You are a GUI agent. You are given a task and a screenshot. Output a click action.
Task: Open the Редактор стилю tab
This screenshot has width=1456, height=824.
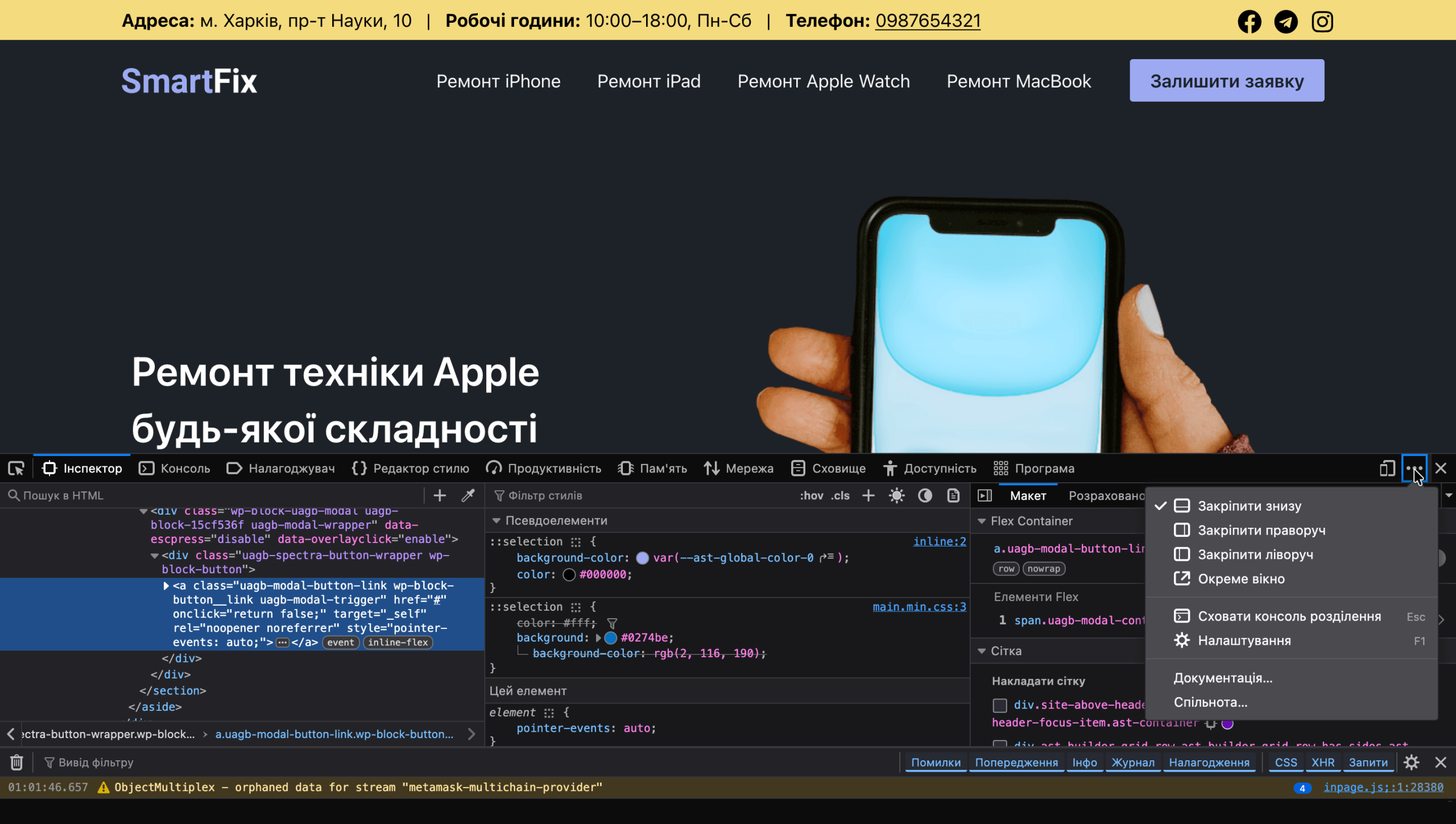pos(410,468)
